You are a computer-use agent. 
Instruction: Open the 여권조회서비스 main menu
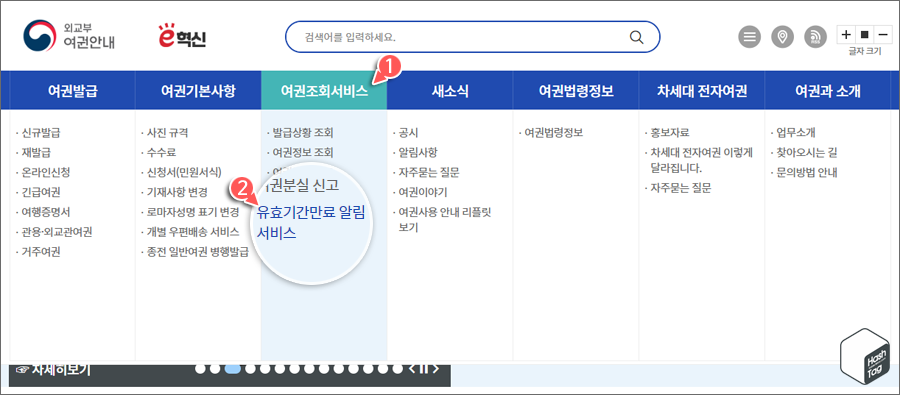tap(324, 91)
